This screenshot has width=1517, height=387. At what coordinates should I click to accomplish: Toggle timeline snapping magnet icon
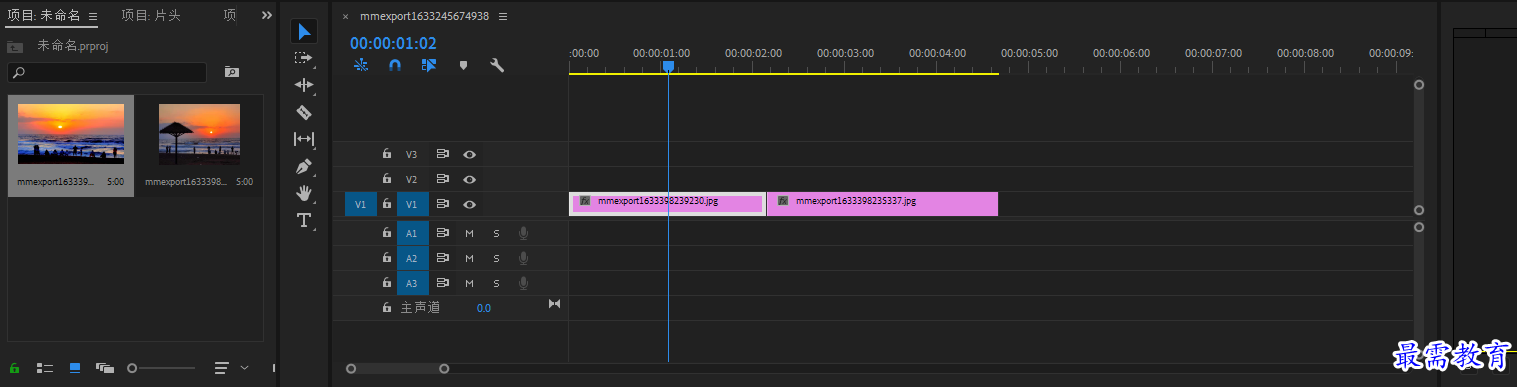click(395, 65)
